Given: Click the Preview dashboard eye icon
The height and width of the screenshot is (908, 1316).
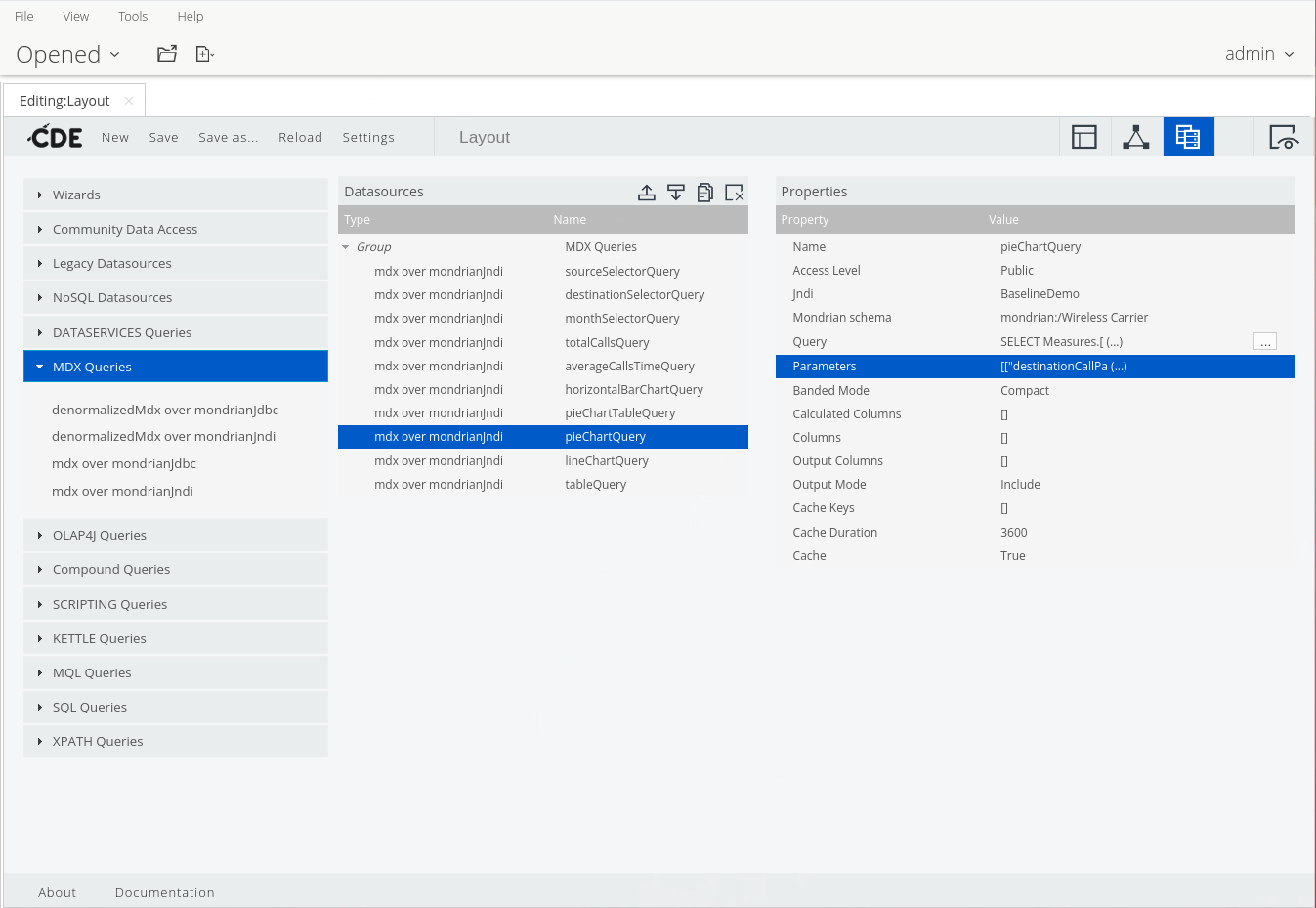Looking at the screenshot, I should point(1282,137).
